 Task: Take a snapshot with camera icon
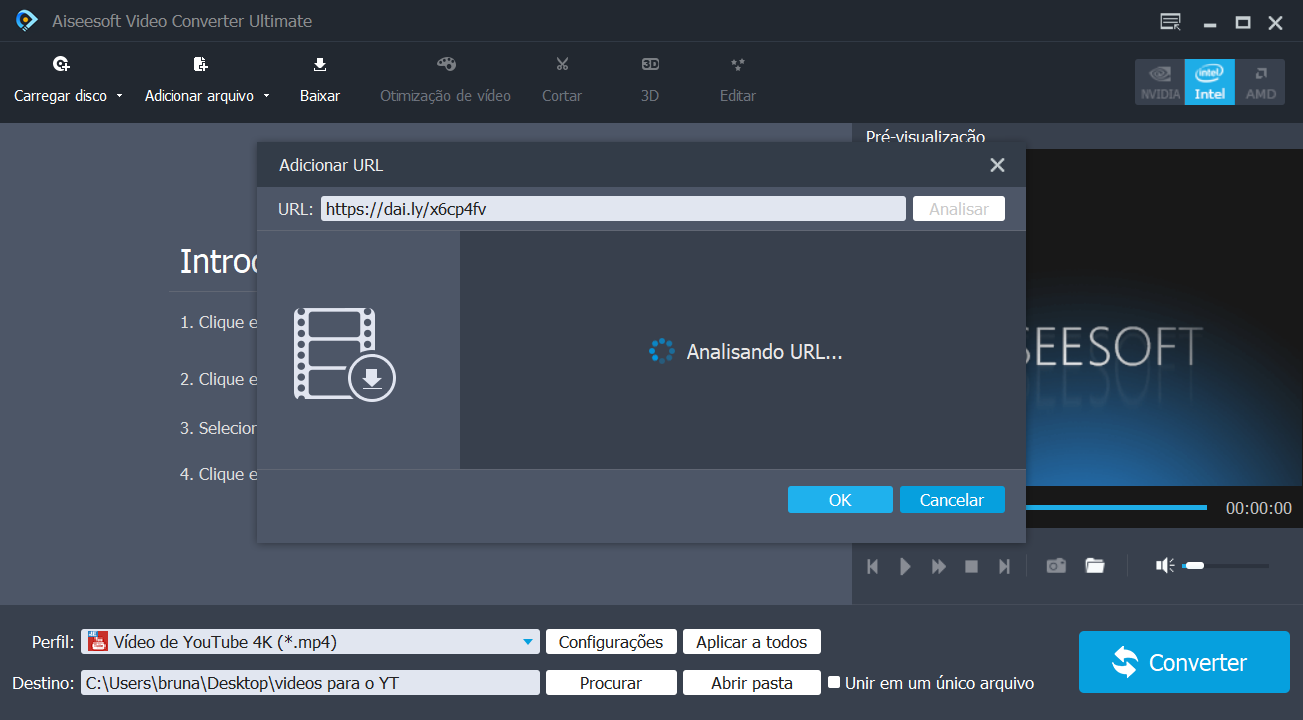[x=1056, y=566]
